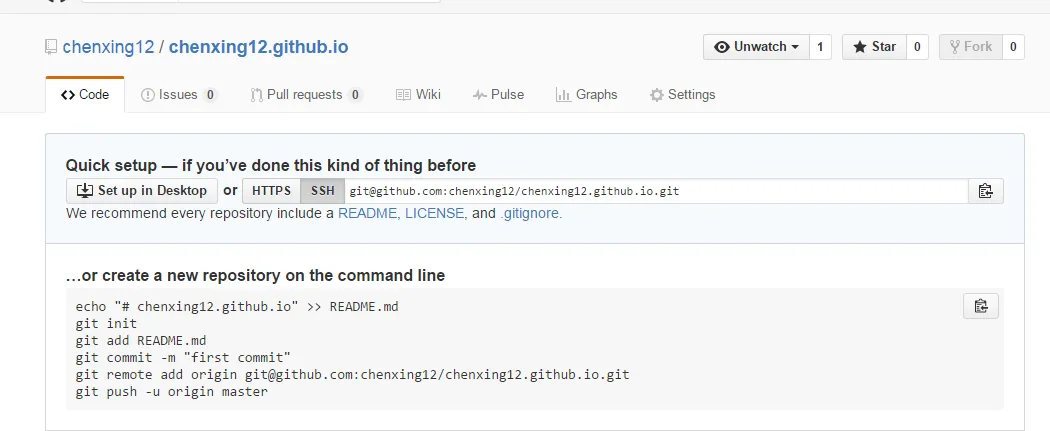Viewport: 1050px width, 431px height.
Task: View the Pulse tab
Action: pos(498,95)
